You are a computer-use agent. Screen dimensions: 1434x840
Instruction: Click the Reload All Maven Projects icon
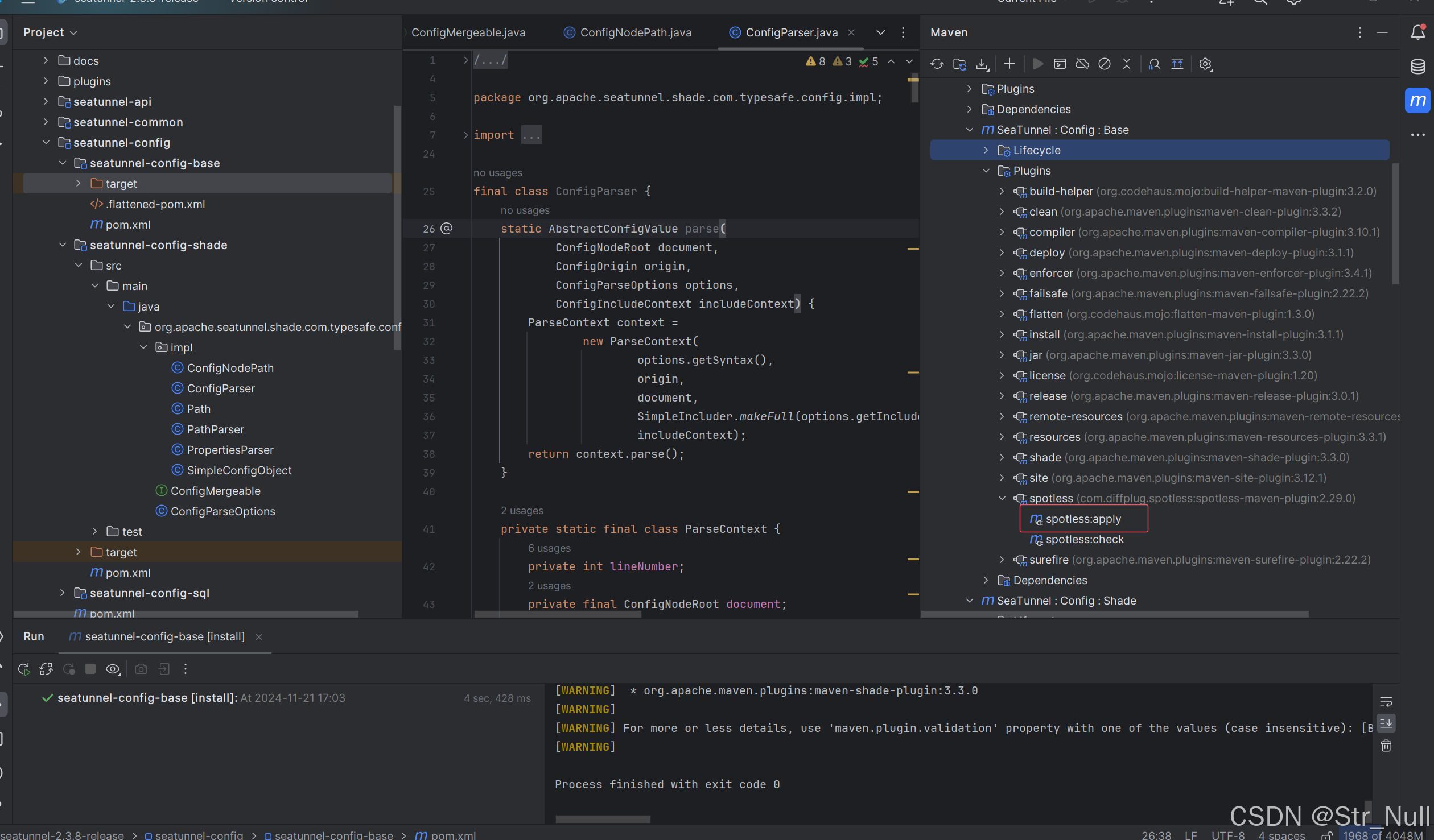tap(937, 64)
